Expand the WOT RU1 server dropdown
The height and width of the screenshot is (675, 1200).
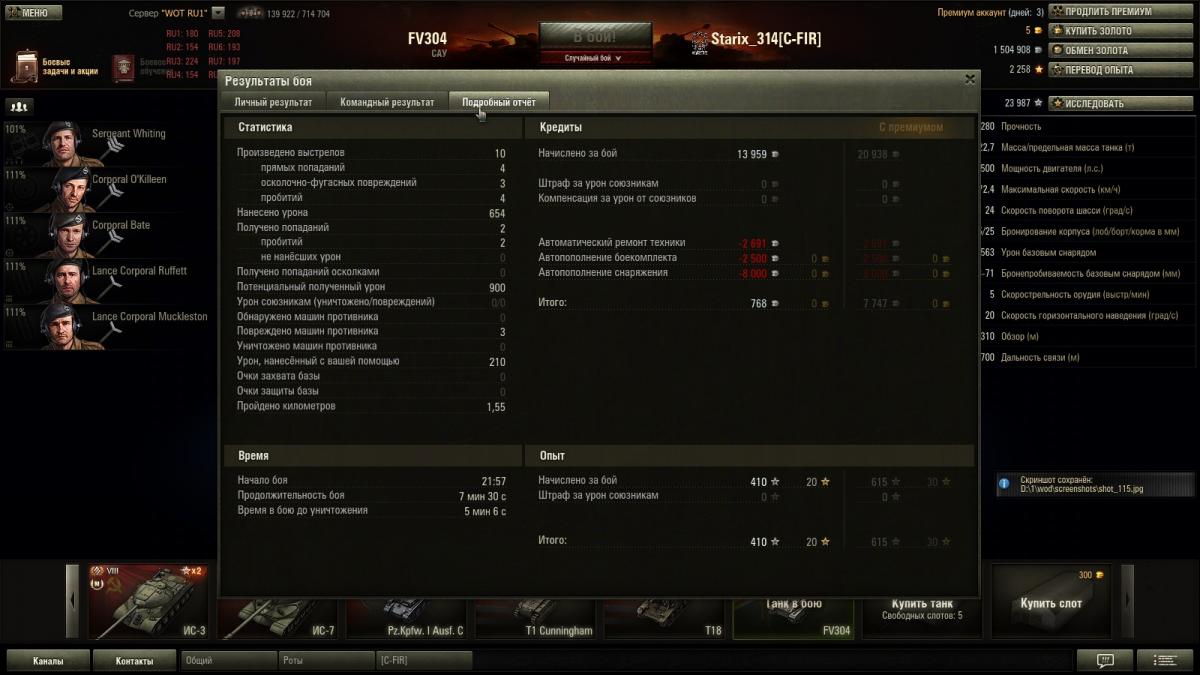(x=218, y=13)
